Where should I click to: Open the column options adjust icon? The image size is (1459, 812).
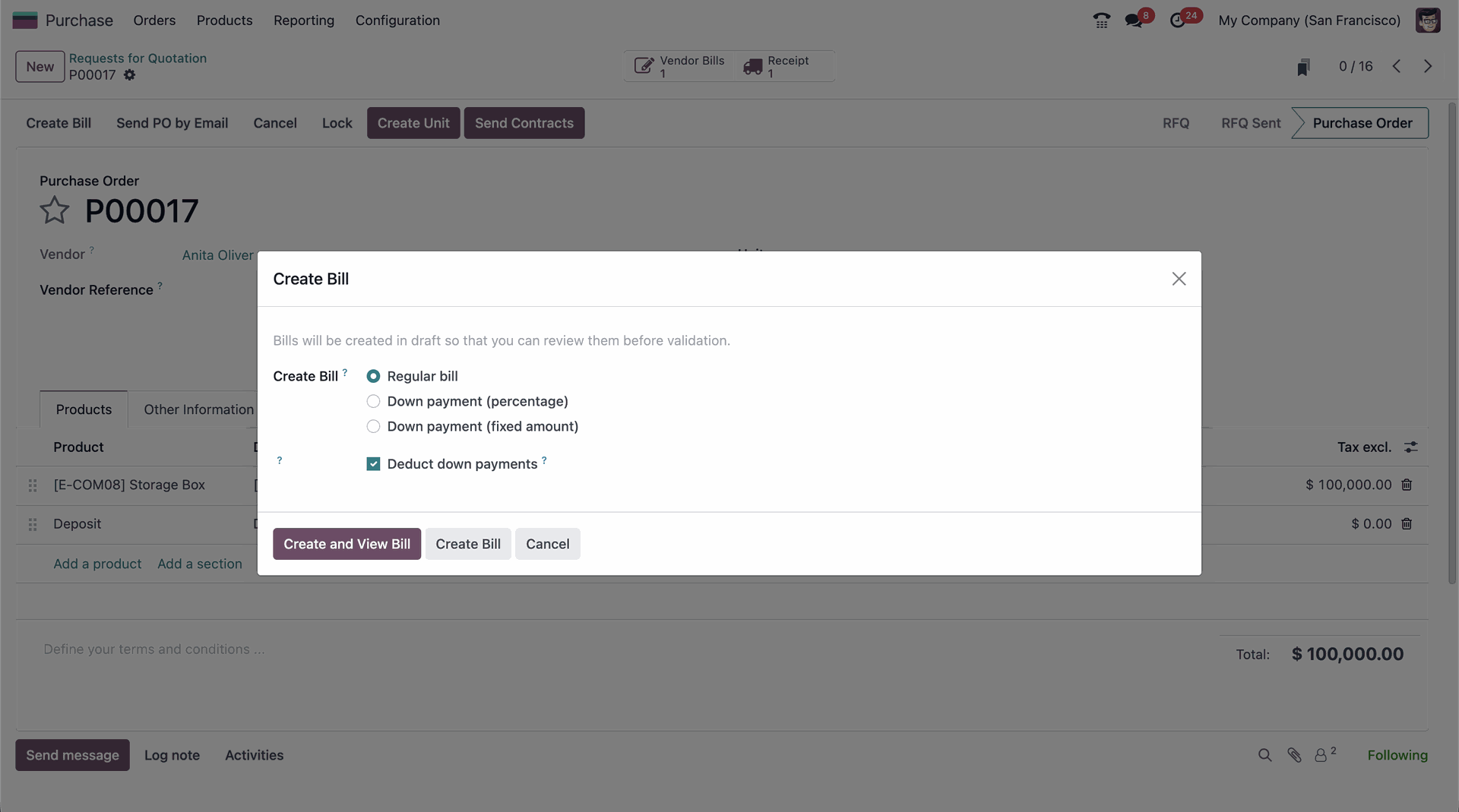(x=1411, y=447)
